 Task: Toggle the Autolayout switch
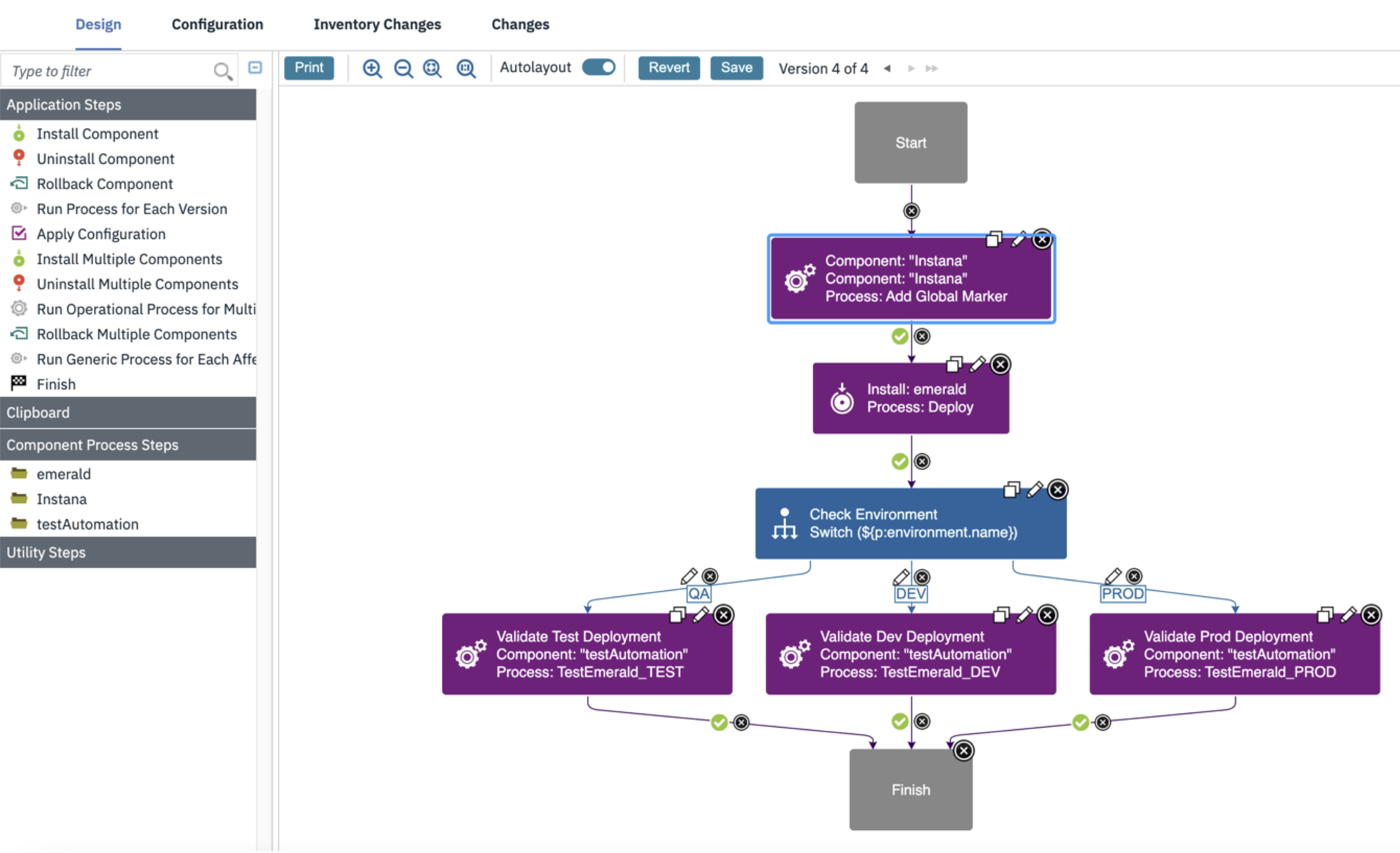598,67
